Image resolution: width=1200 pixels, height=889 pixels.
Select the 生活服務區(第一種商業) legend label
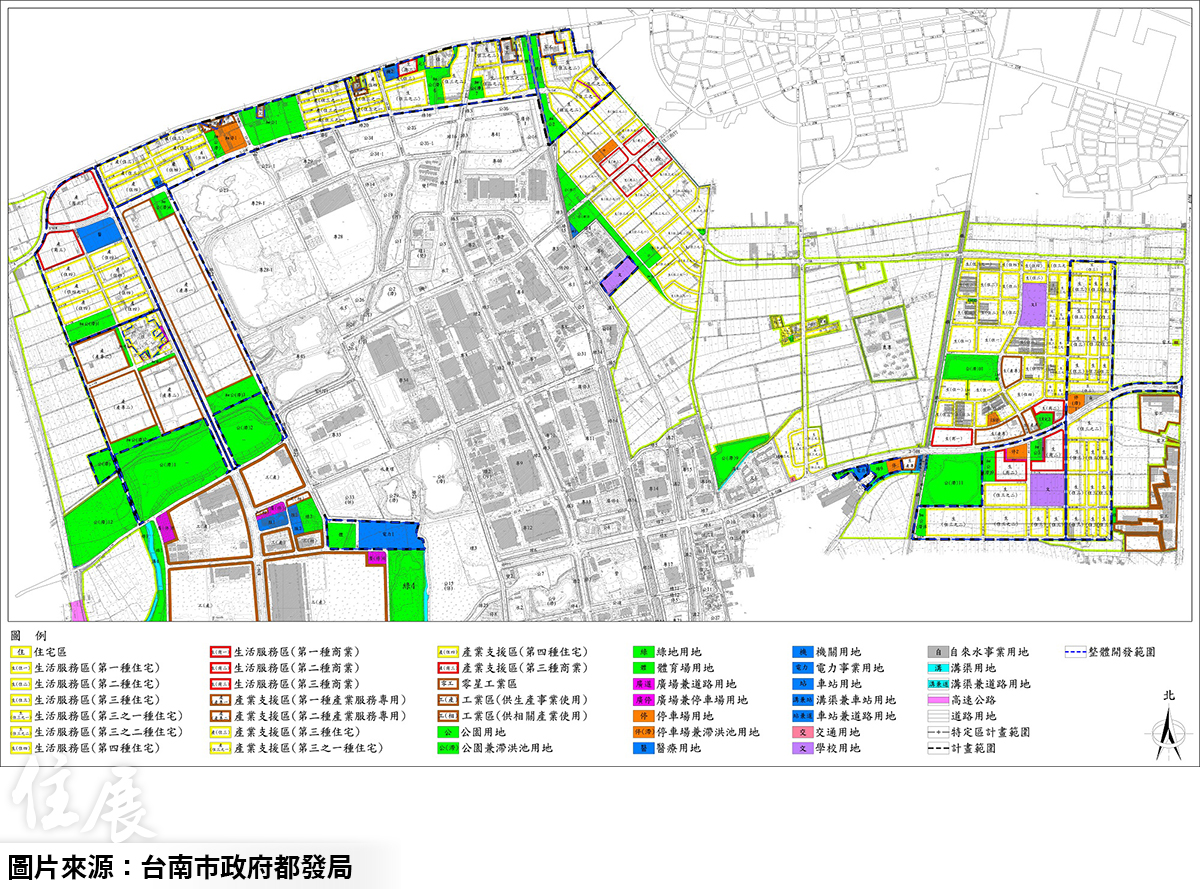292,652
